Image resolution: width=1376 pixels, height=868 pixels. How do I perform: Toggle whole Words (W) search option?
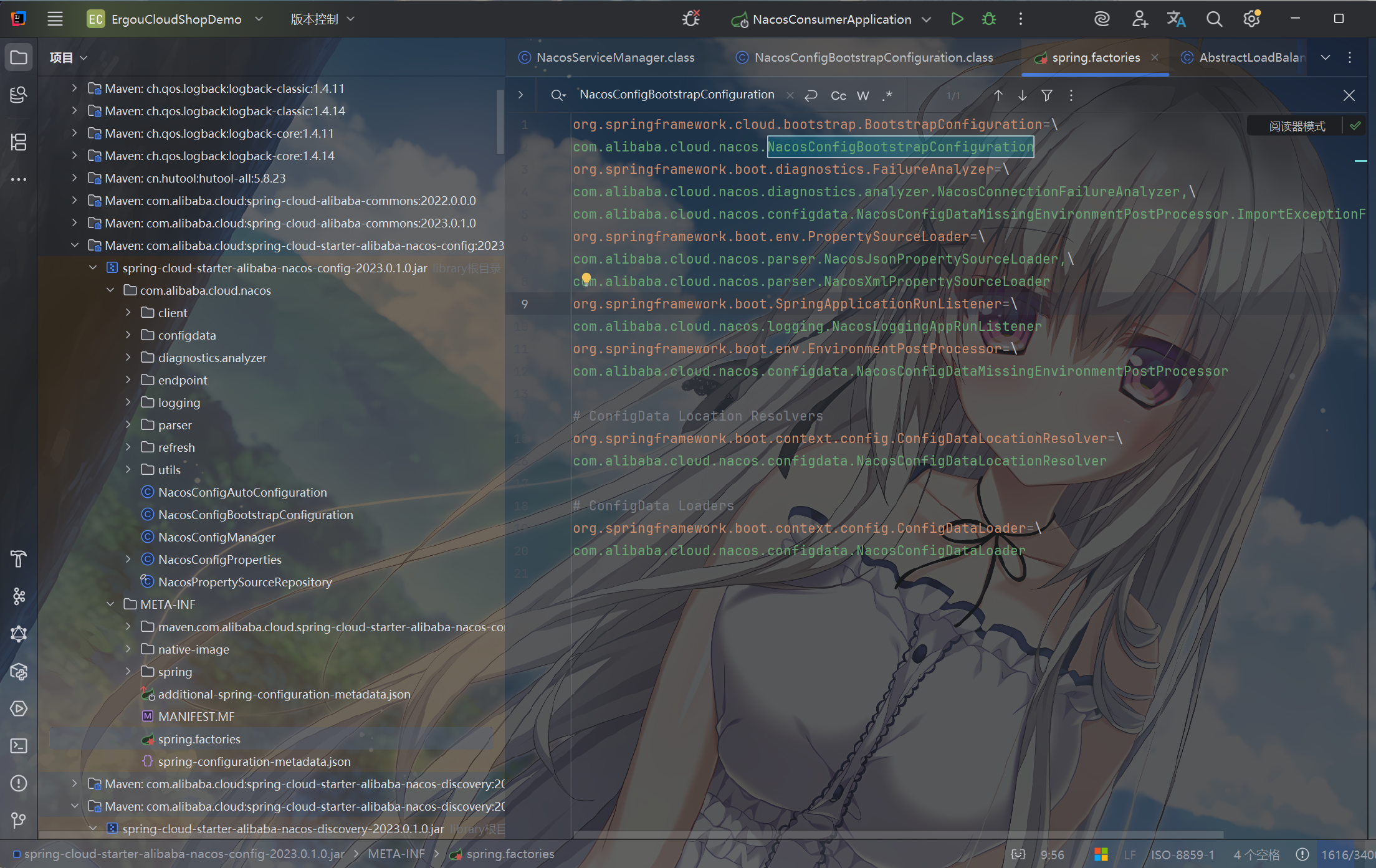(x=863, y=95)
